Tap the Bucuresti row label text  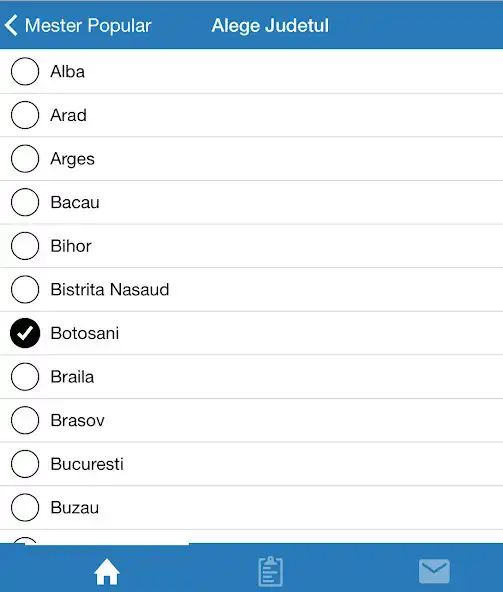87,464
